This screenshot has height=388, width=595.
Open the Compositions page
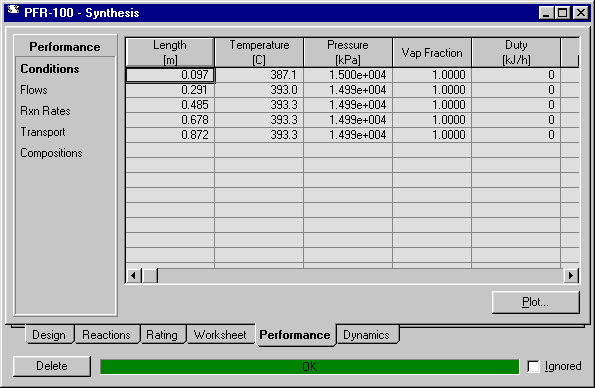coord(51,153)
